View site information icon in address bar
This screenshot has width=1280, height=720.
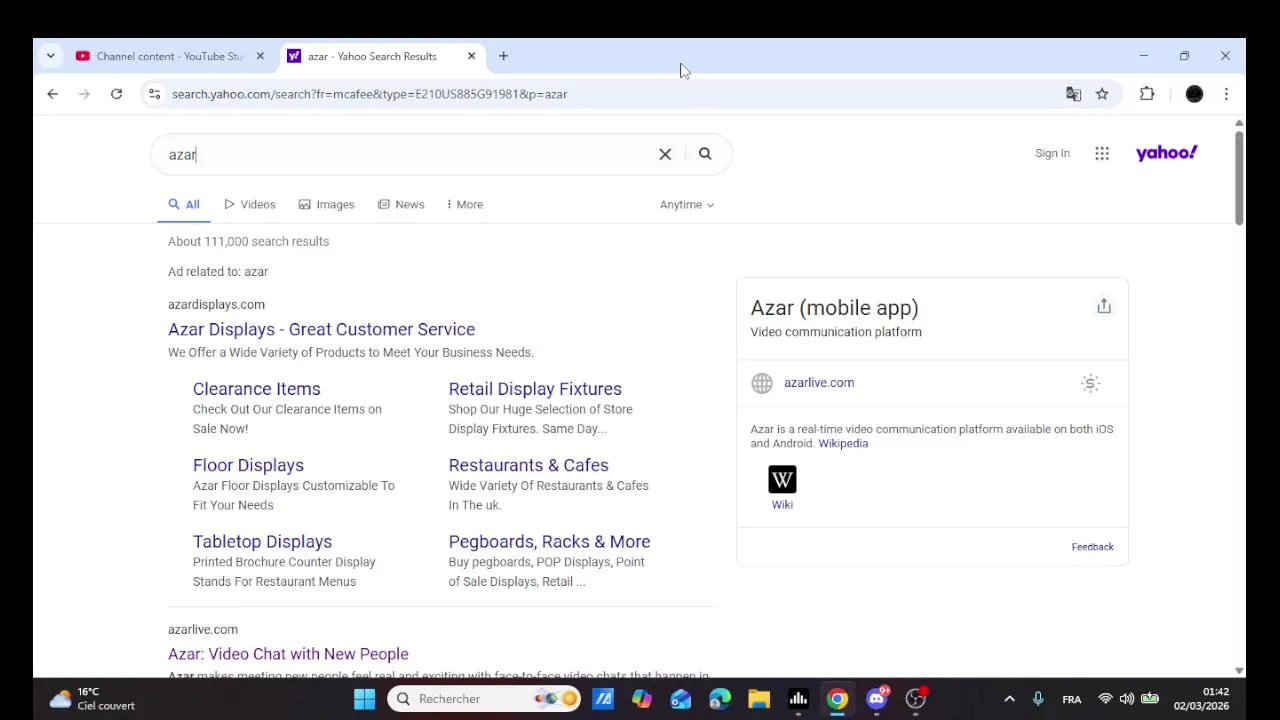tap(154, 94)
